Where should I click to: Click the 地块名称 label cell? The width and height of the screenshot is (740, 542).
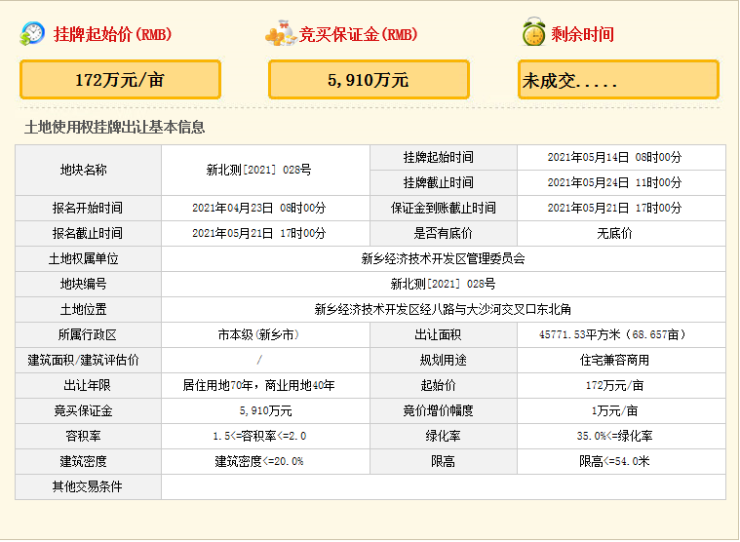(88, 170)
